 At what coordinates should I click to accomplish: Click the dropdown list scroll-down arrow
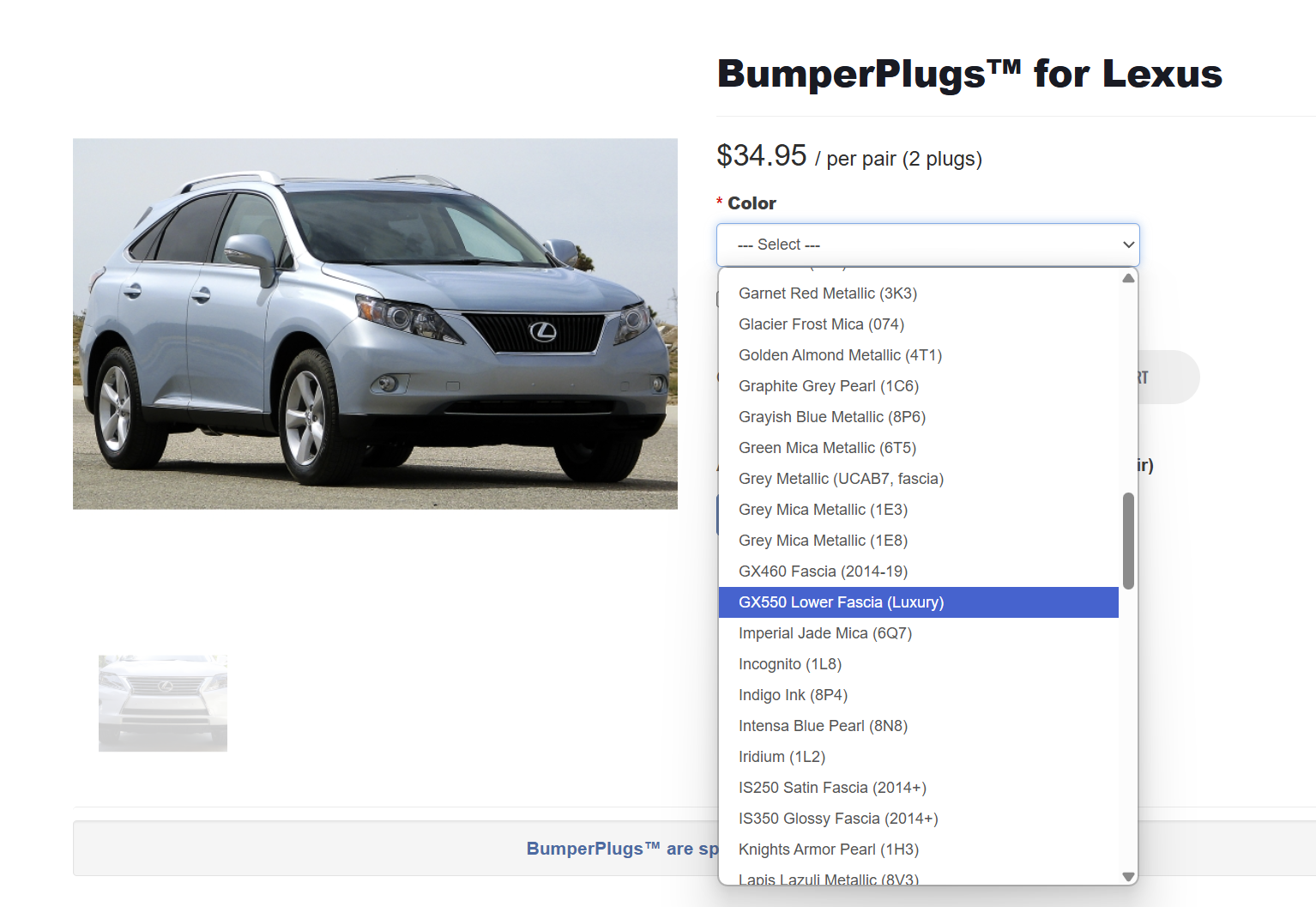[x=1129, y=876]
